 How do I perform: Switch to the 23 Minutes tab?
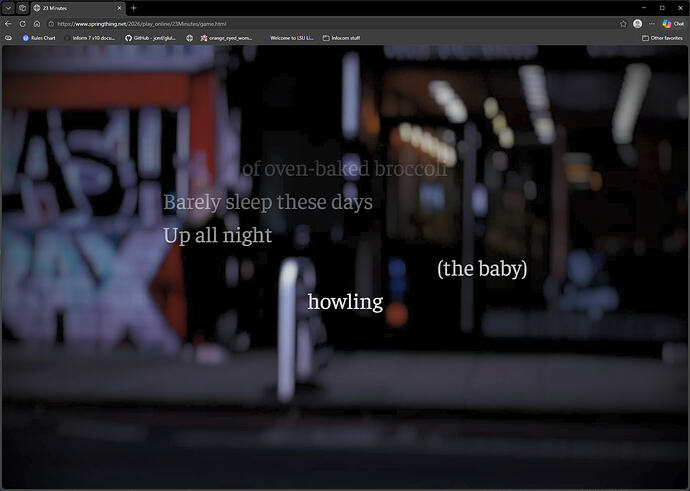tap(70, 7)
